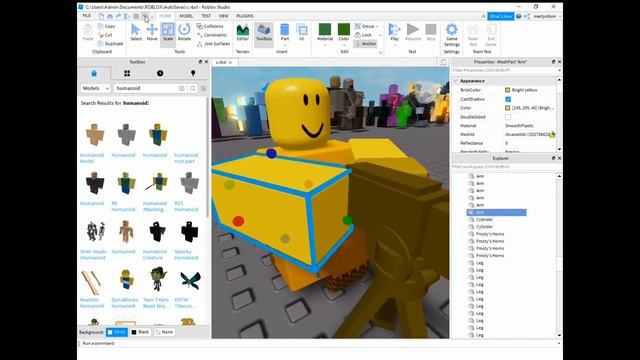Activate the Move tool
This screenshot has height=360, width=640.
point(152,32)
